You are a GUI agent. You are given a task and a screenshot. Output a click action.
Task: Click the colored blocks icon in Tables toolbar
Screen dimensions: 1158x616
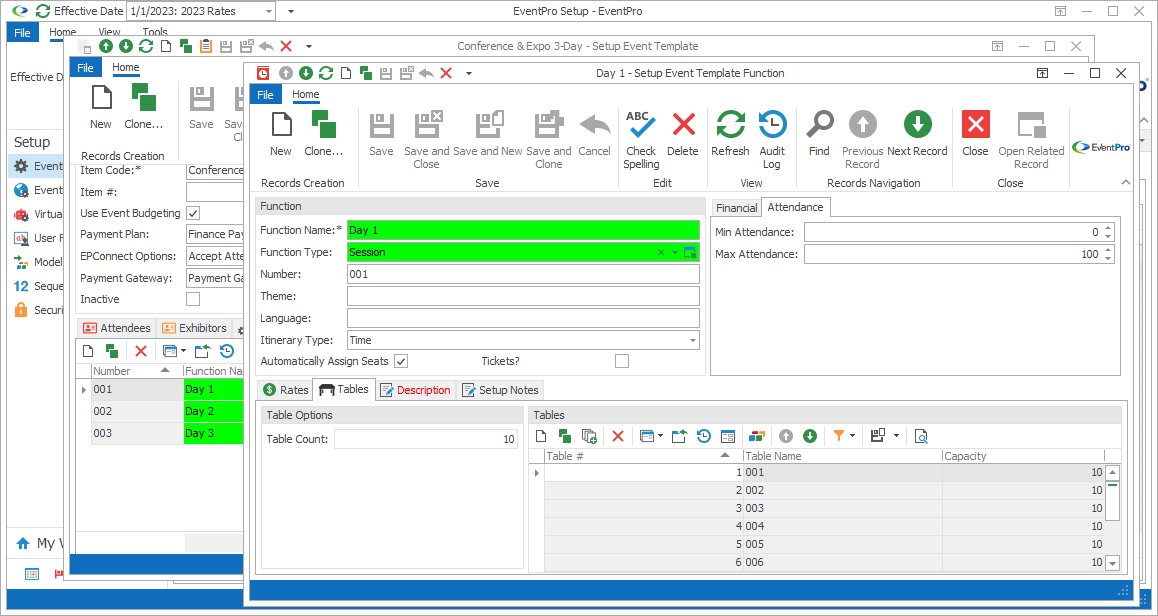[756, 437]
